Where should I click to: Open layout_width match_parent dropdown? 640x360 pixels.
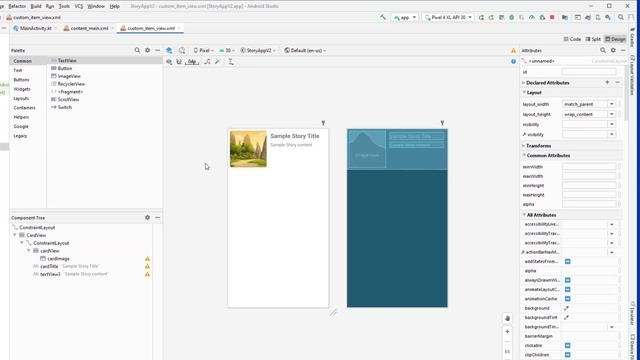coord(611,104)
